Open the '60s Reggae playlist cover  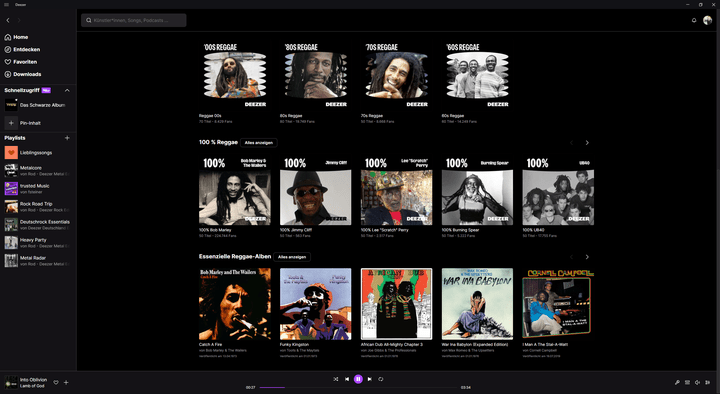coord(477,75)
